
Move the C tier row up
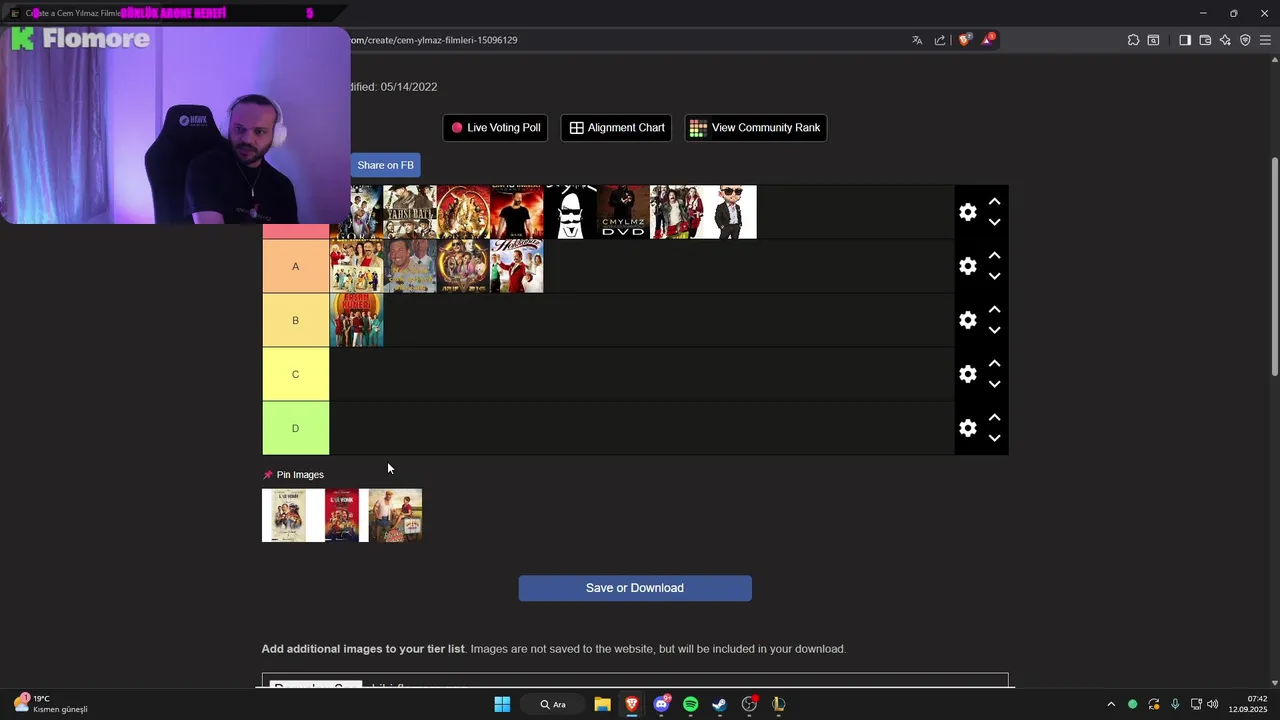[994, 363]
